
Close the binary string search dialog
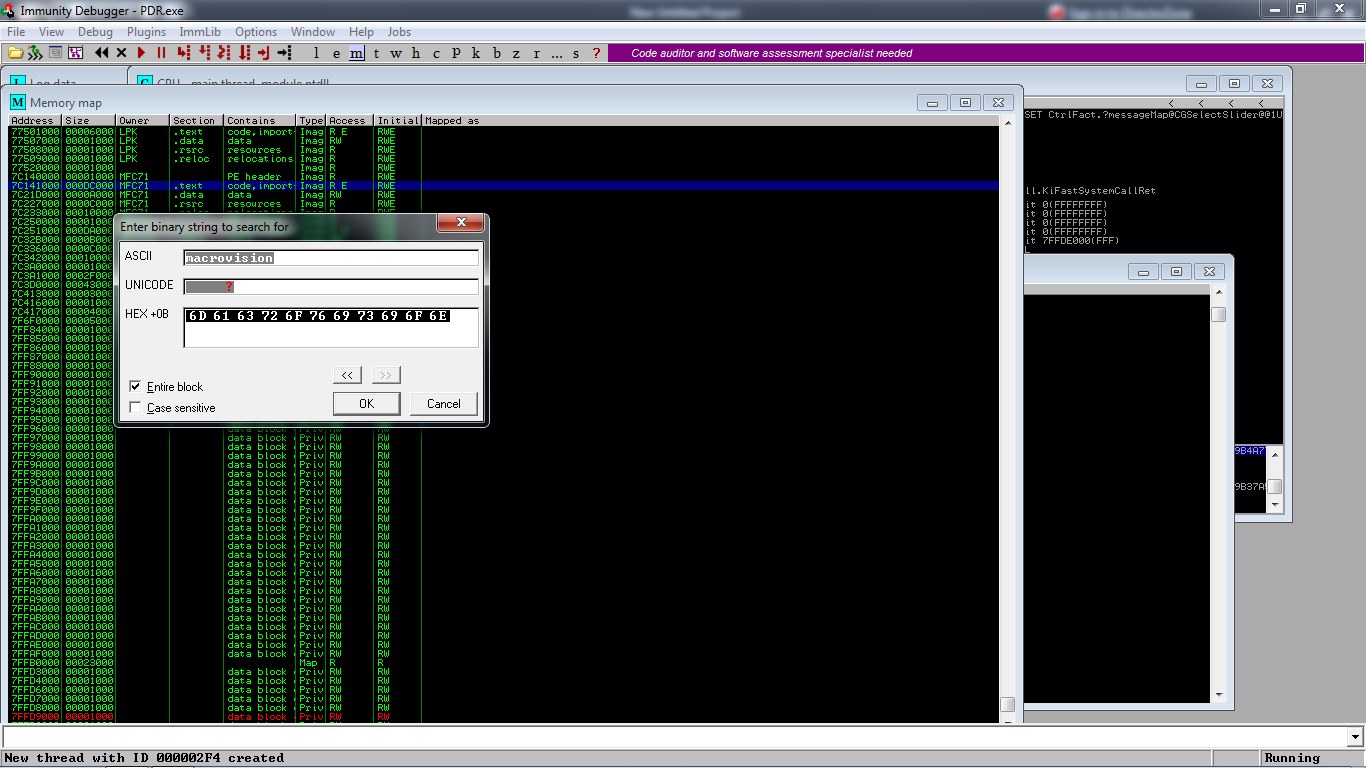[461, 222]
